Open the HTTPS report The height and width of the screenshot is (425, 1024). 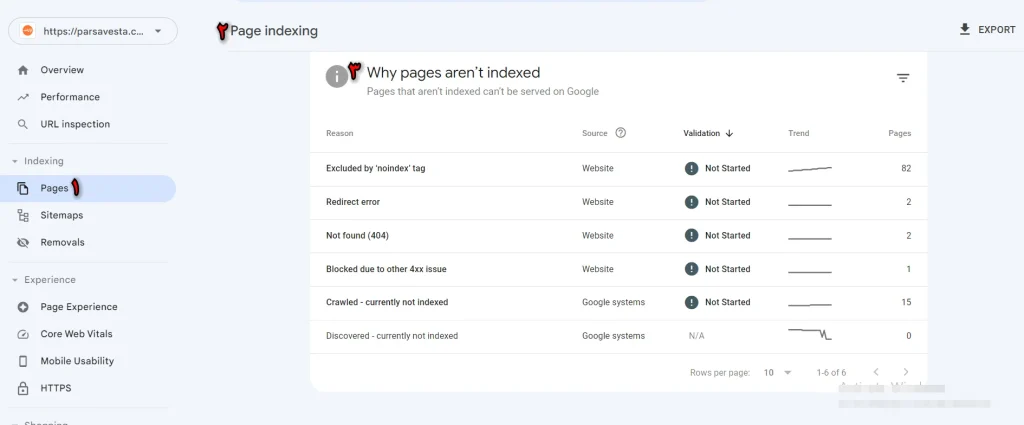(x=56, y=388)
